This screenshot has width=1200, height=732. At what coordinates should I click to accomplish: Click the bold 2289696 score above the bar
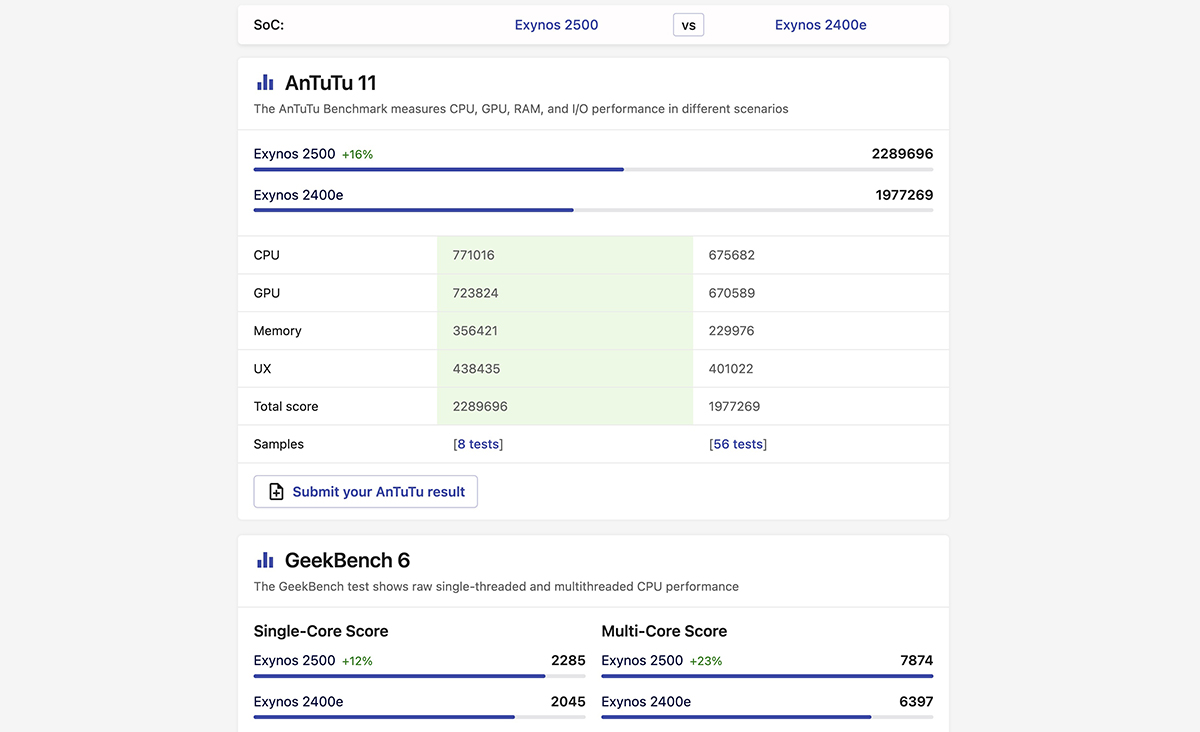click(x=902, y=154)
